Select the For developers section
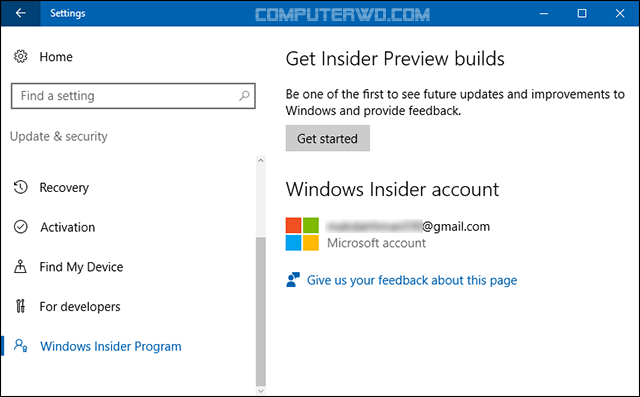 point(80,306)
